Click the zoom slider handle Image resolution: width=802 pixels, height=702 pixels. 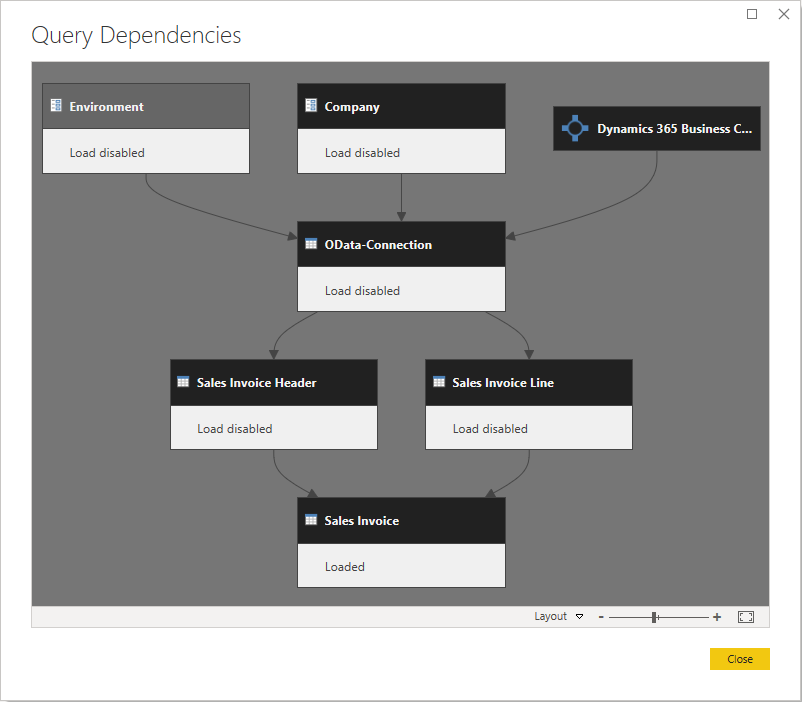coord(654,617)
